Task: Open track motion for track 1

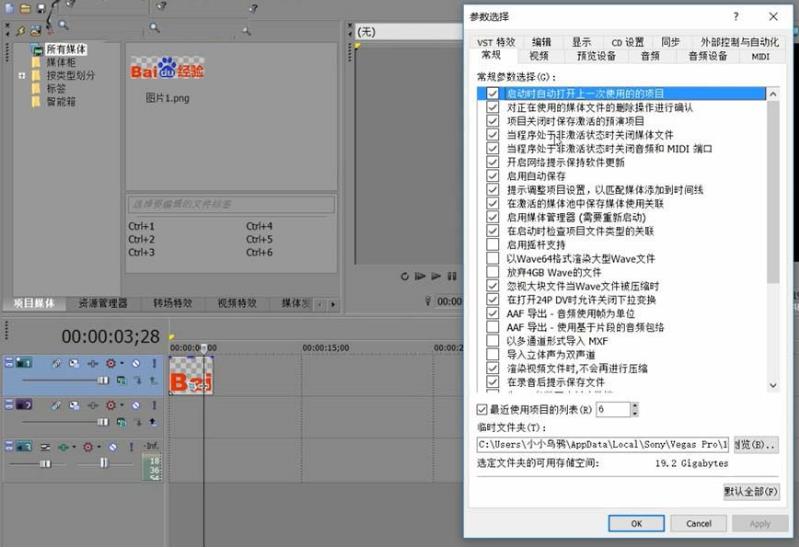Action: [x=74, y=363]
